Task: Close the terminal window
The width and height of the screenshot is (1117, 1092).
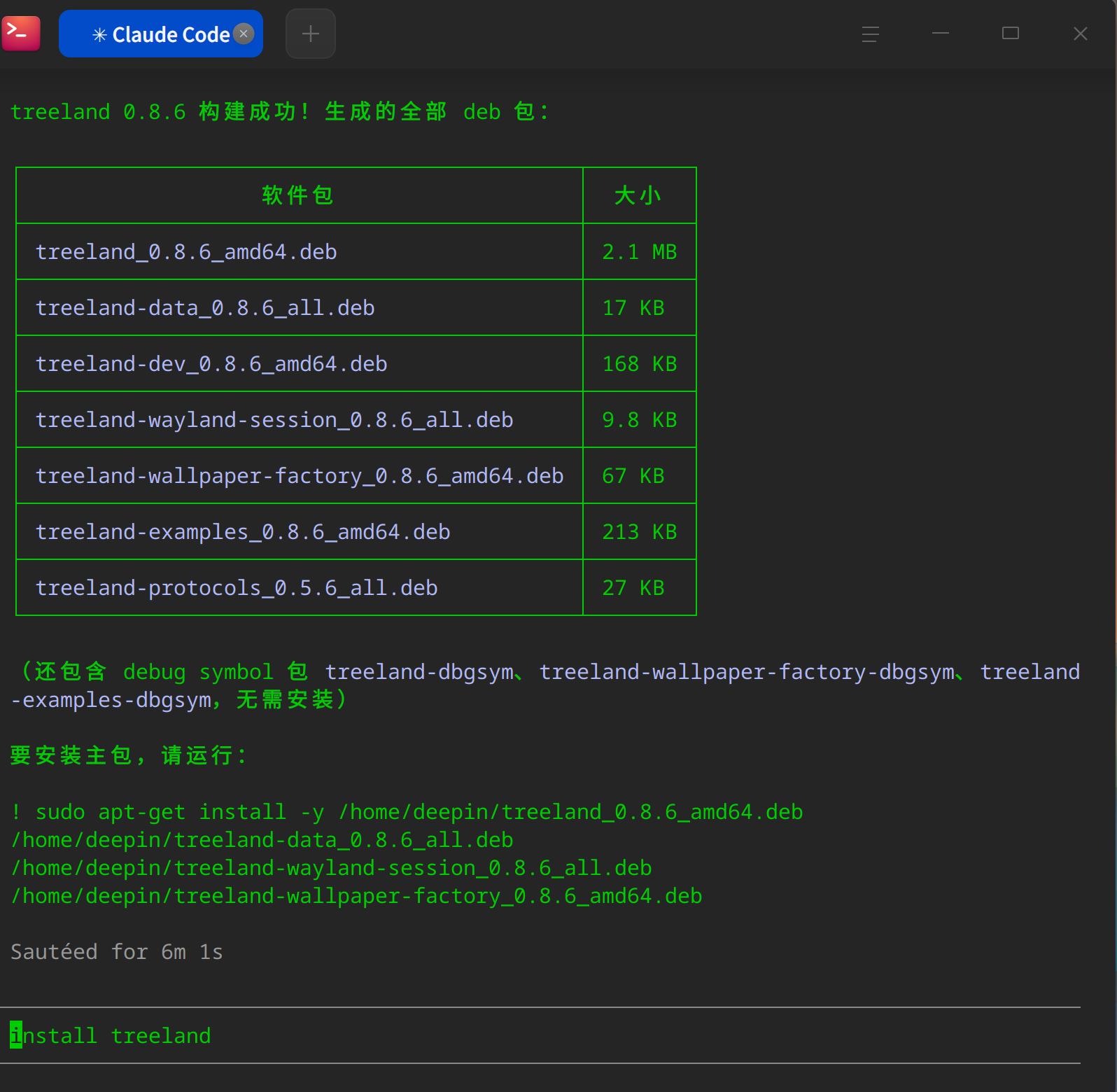Action: [x=1081, y=34]
